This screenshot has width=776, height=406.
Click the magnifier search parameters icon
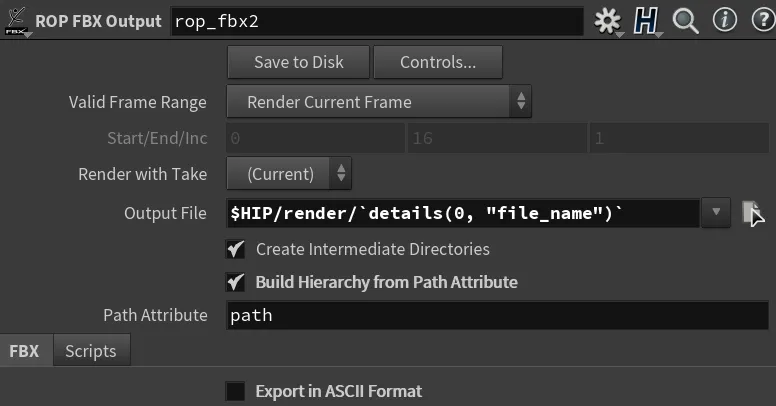[685, 21]
